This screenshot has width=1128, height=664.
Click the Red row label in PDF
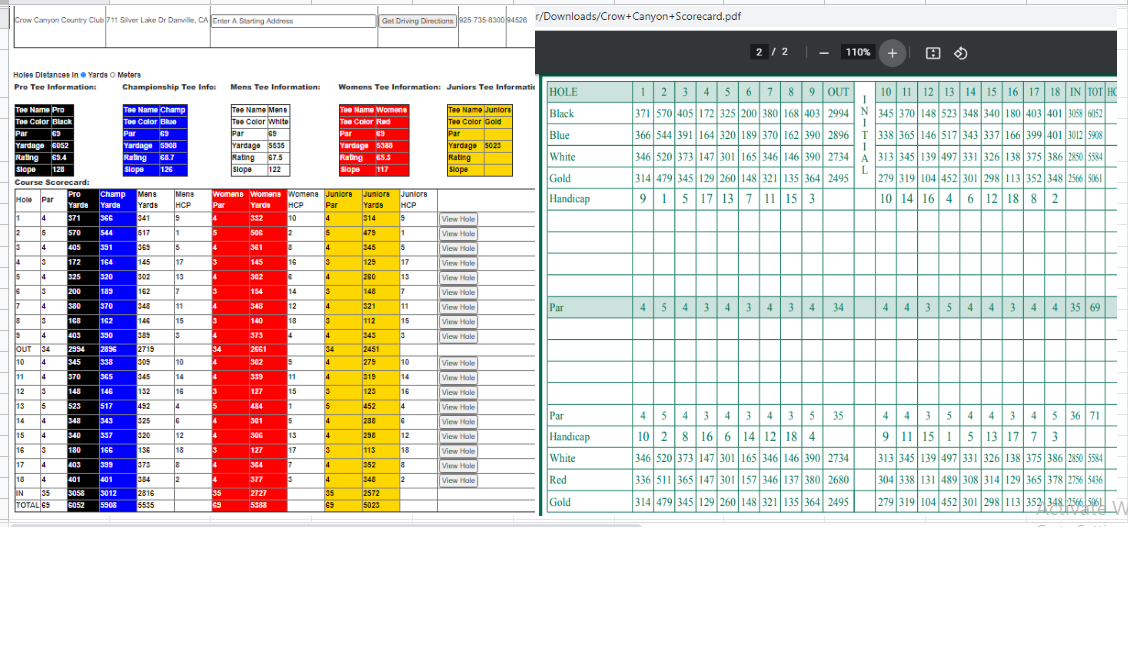pos(558,480)
